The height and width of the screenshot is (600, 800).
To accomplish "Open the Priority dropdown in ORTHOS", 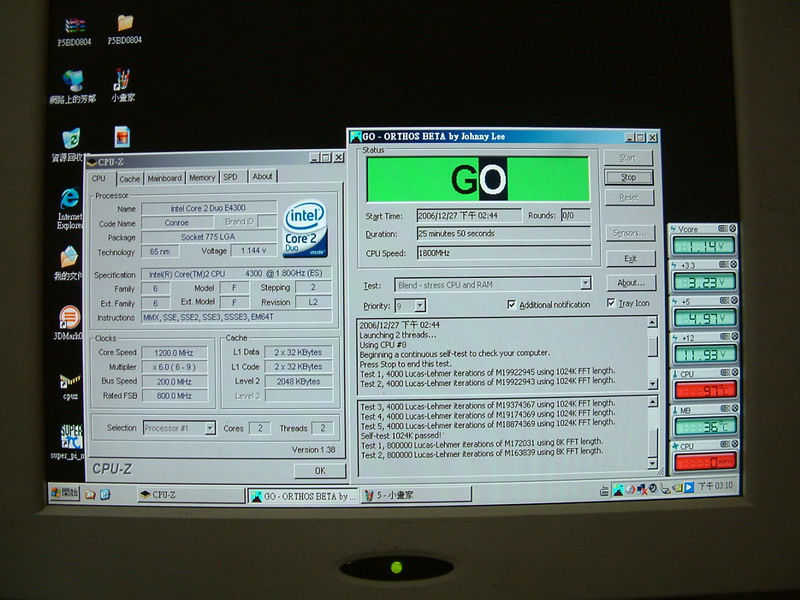I will 420,306.
